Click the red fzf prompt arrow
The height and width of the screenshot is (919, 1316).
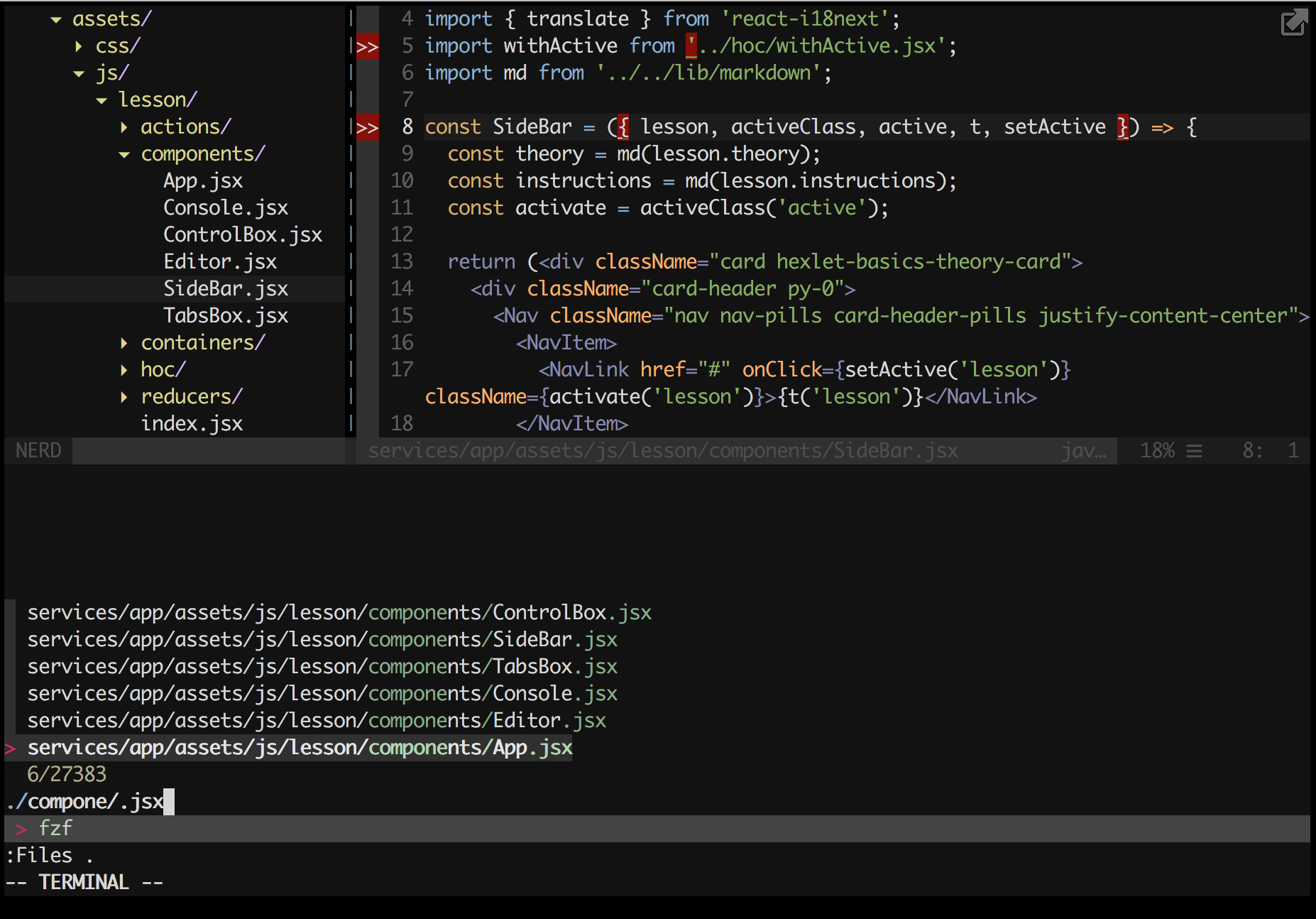point(20,827)
